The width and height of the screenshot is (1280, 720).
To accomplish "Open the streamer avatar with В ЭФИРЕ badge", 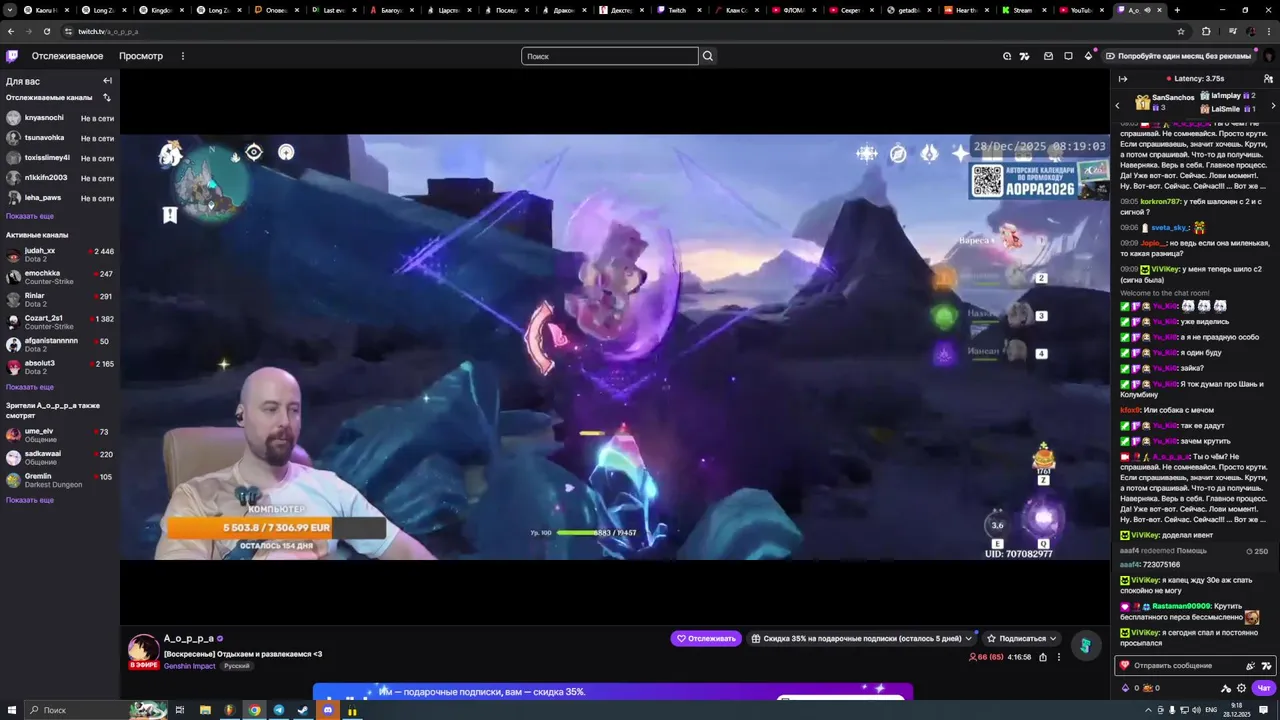I will coord(144,650).
